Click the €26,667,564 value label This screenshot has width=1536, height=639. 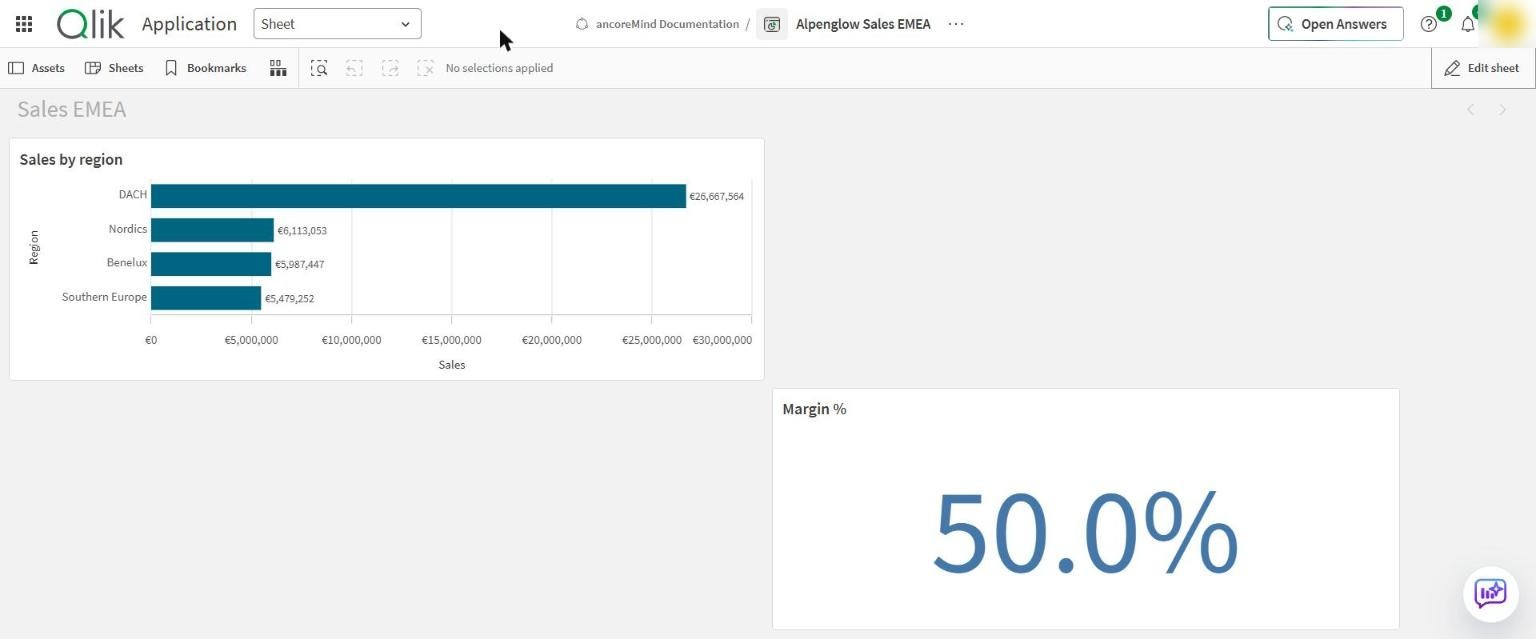pos(717,196)
